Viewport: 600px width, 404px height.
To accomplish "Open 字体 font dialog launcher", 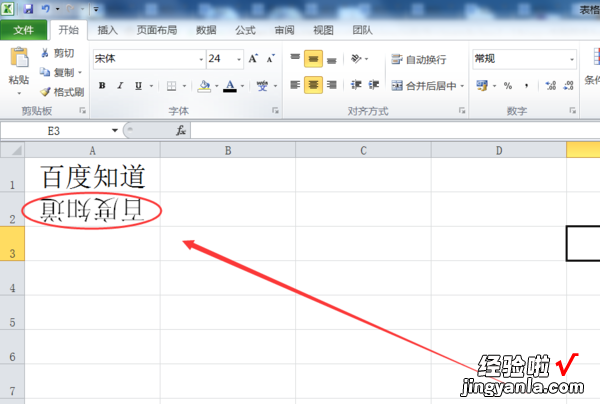I will [x=275, y=111].
